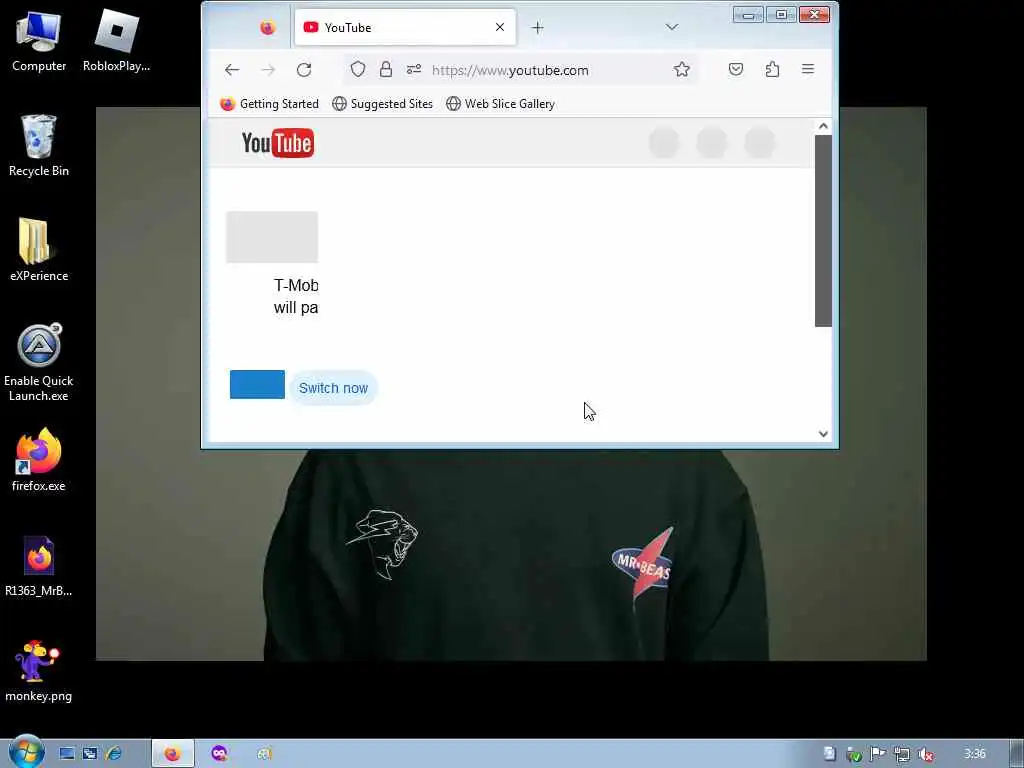Open Suggested Sites bookmark
1024x768 pixels.
[382, 104]
